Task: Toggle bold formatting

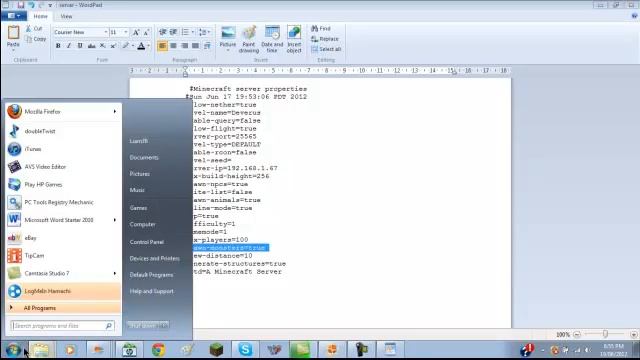Action: (x=58, y=46)
